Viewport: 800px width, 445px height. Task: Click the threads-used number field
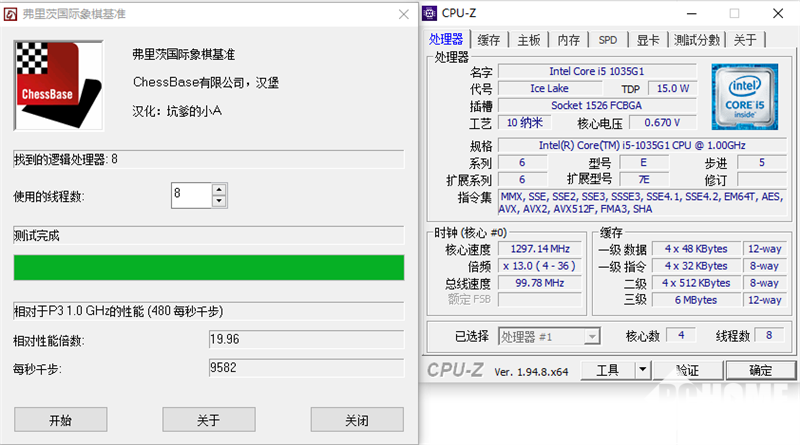tap(191, 195)
